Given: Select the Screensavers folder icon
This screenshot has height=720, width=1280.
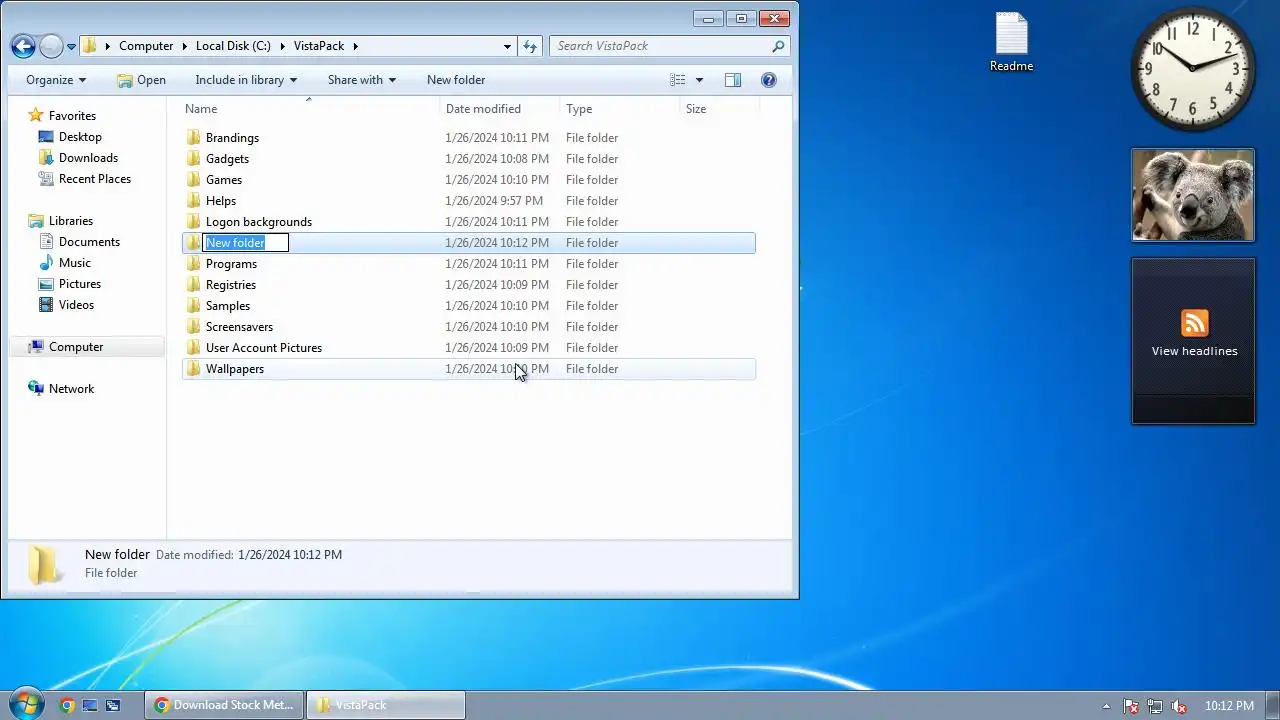Looking at the screenshot, I should 194,327.
